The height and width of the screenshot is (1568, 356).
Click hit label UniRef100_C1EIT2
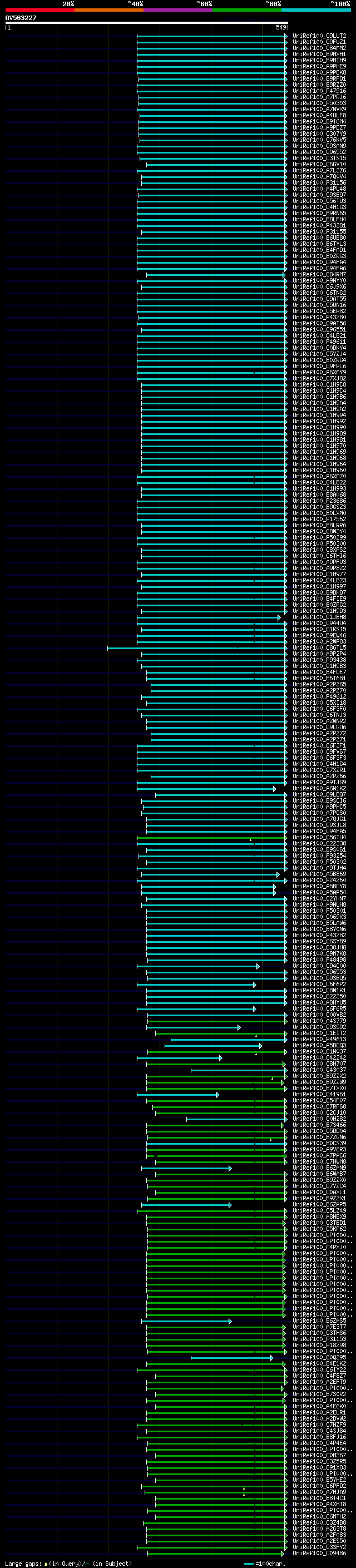pos(319,1033)
